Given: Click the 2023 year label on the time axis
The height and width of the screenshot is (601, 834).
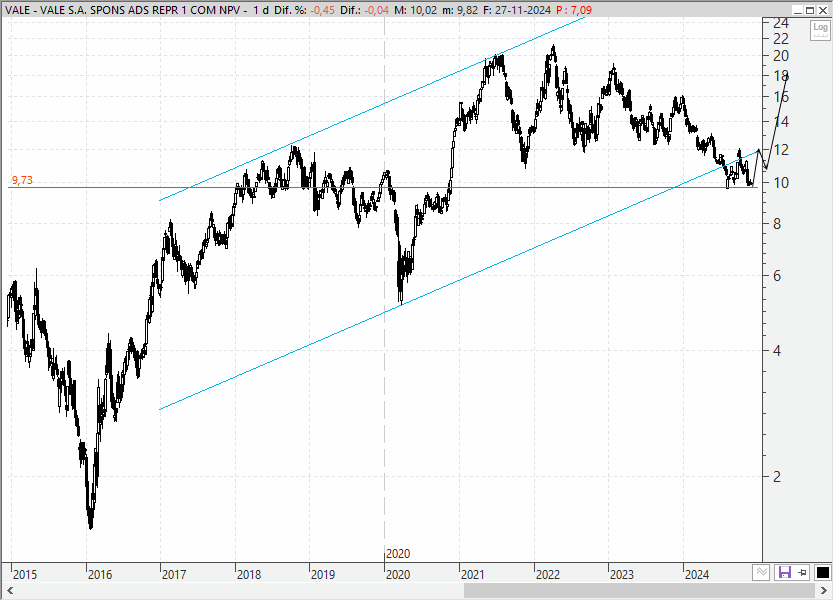Looking at the screenshot, I should pyautogui.click(x=622, y=574).
